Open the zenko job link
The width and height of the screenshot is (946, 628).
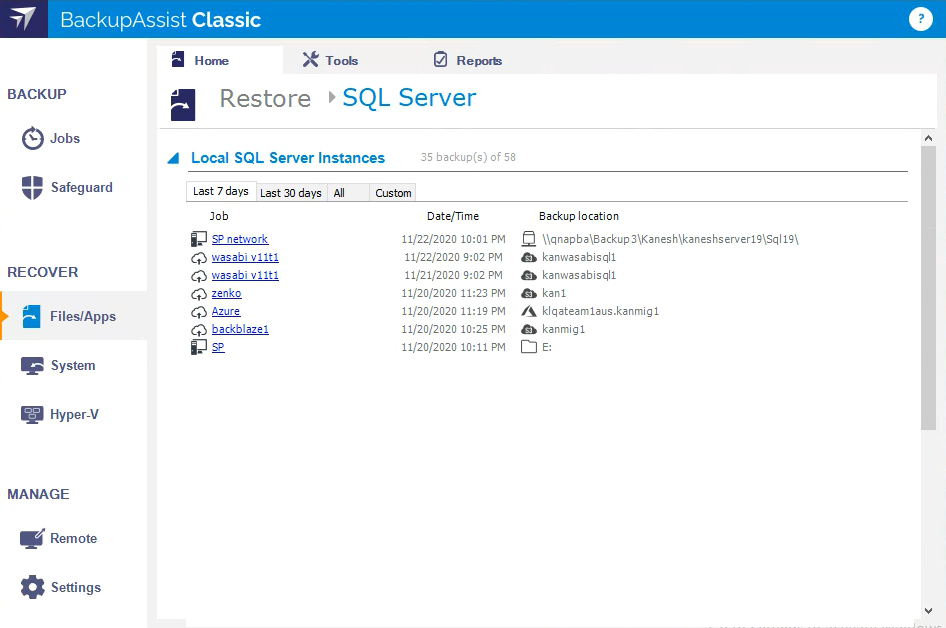[226, 293]
